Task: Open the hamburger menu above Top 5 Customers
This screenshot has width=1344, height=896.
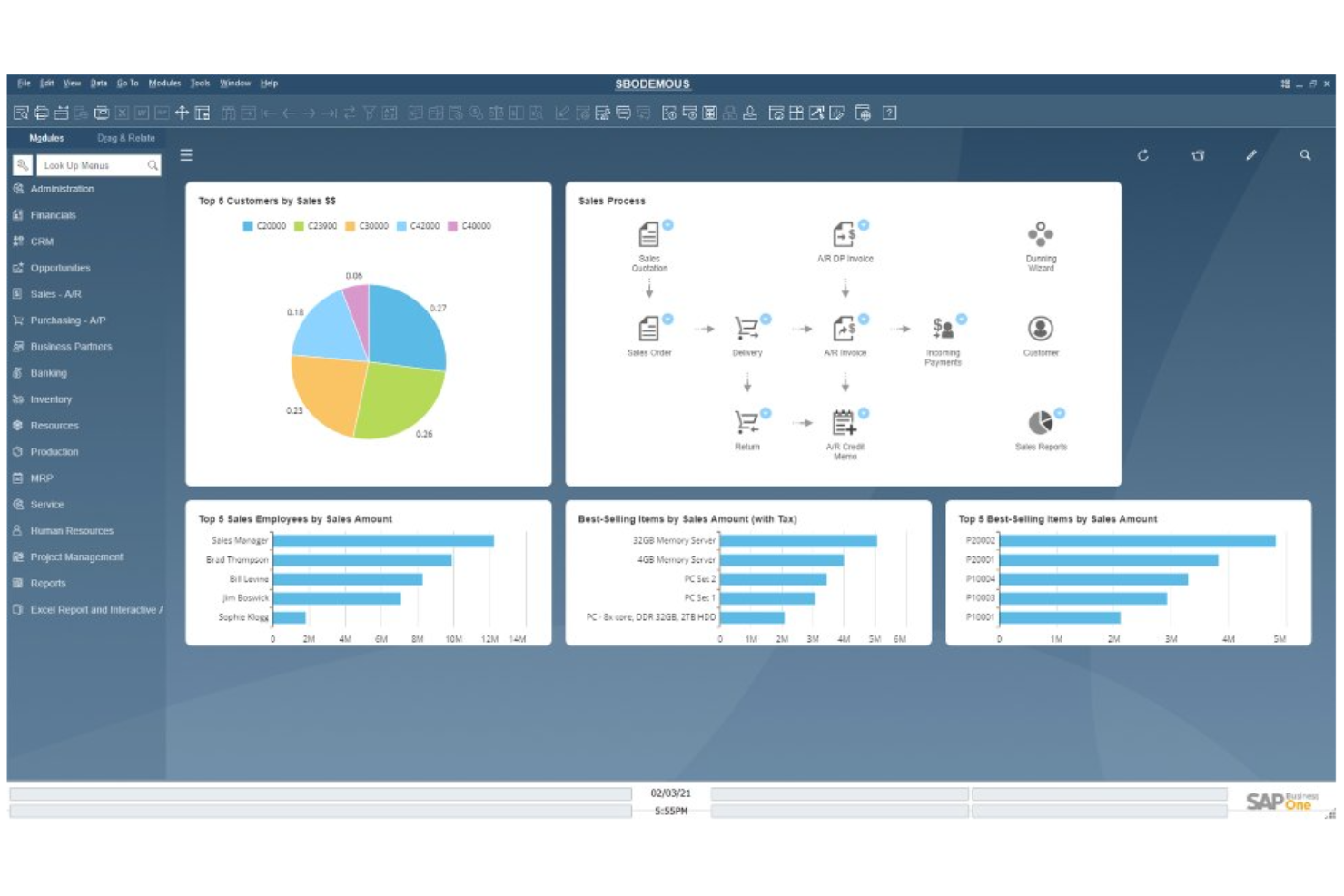Action: point(185,154)
